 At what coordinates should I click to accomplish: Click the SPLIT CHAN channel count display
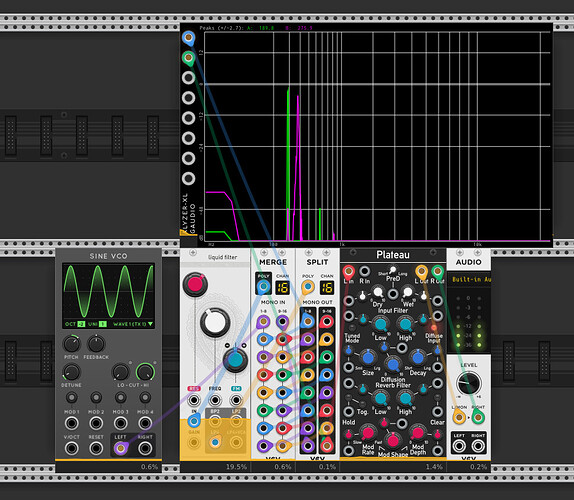327,288
